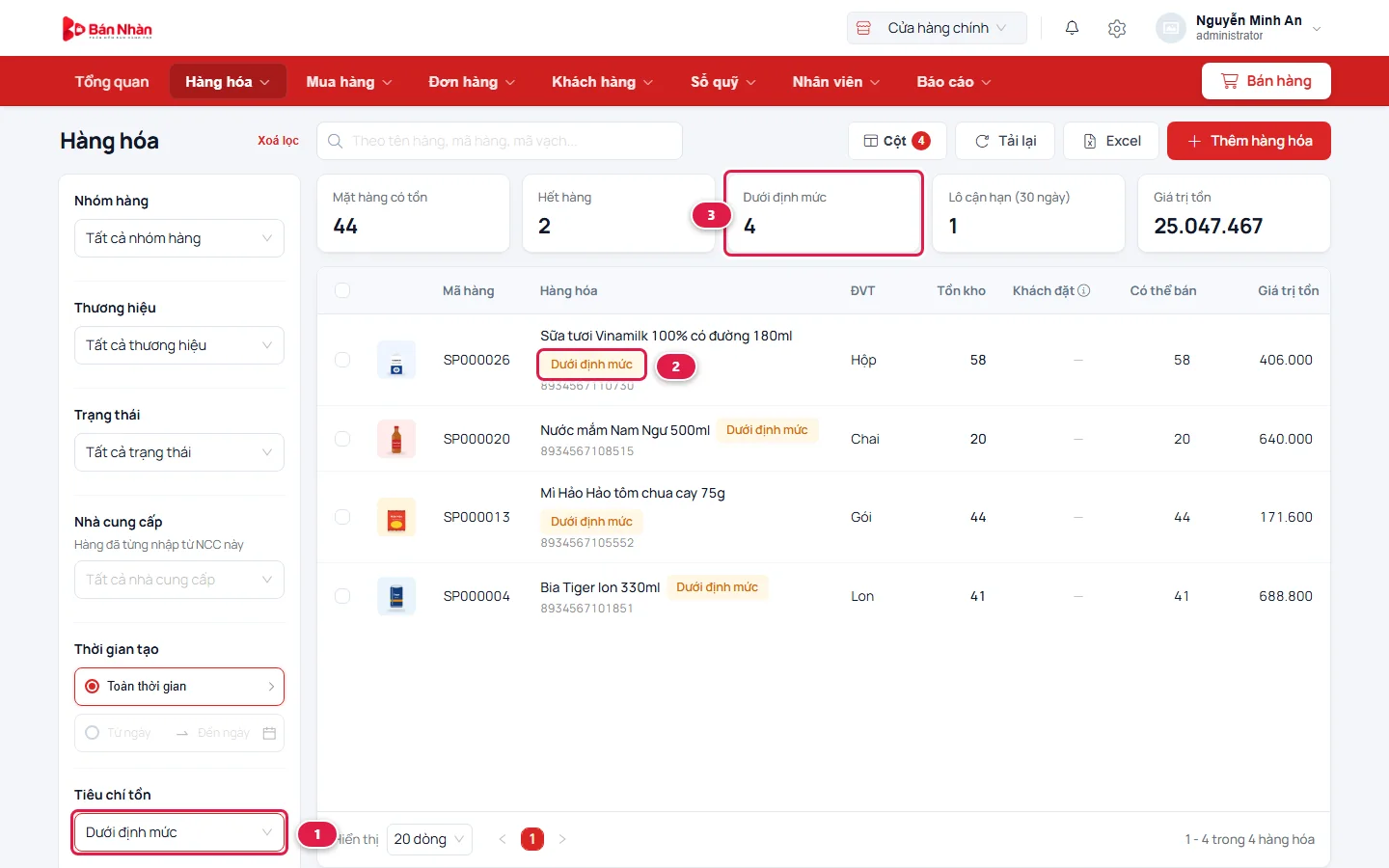Change the 20 dòng page size dropdown

click(x=429, y=839)
